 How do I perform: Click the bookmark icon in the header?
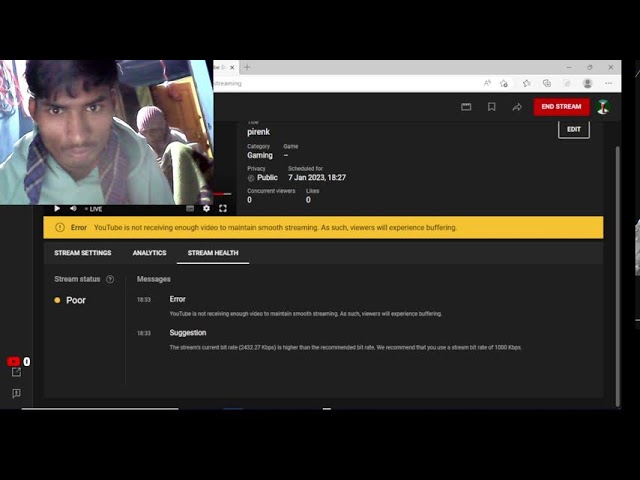[x=492, y=106]
